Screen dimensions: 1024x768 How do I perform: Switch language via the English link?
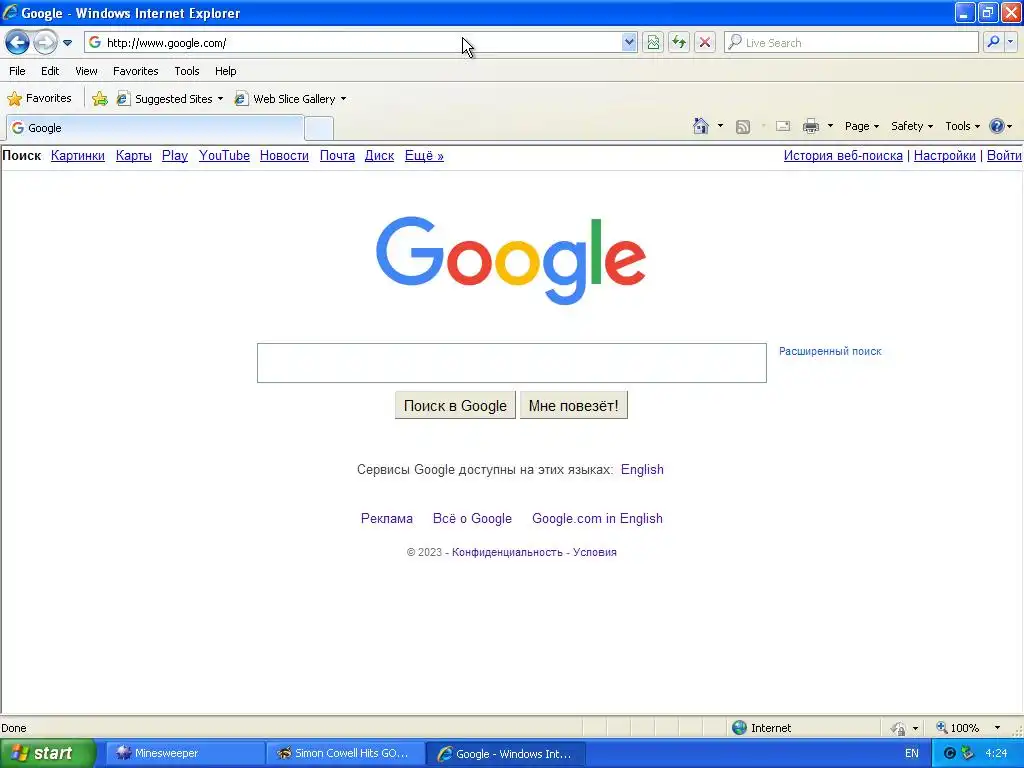point(642,470)
